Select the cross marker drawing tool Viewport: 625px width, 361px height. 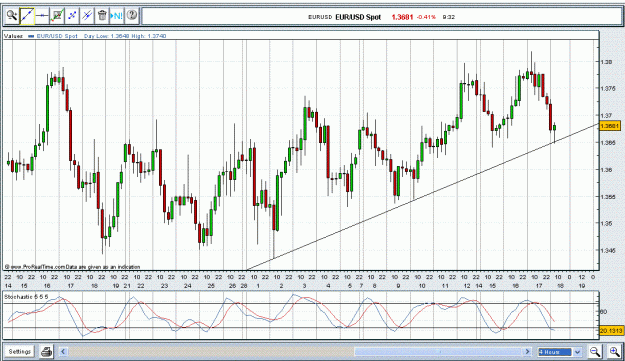tap(72, 16)
